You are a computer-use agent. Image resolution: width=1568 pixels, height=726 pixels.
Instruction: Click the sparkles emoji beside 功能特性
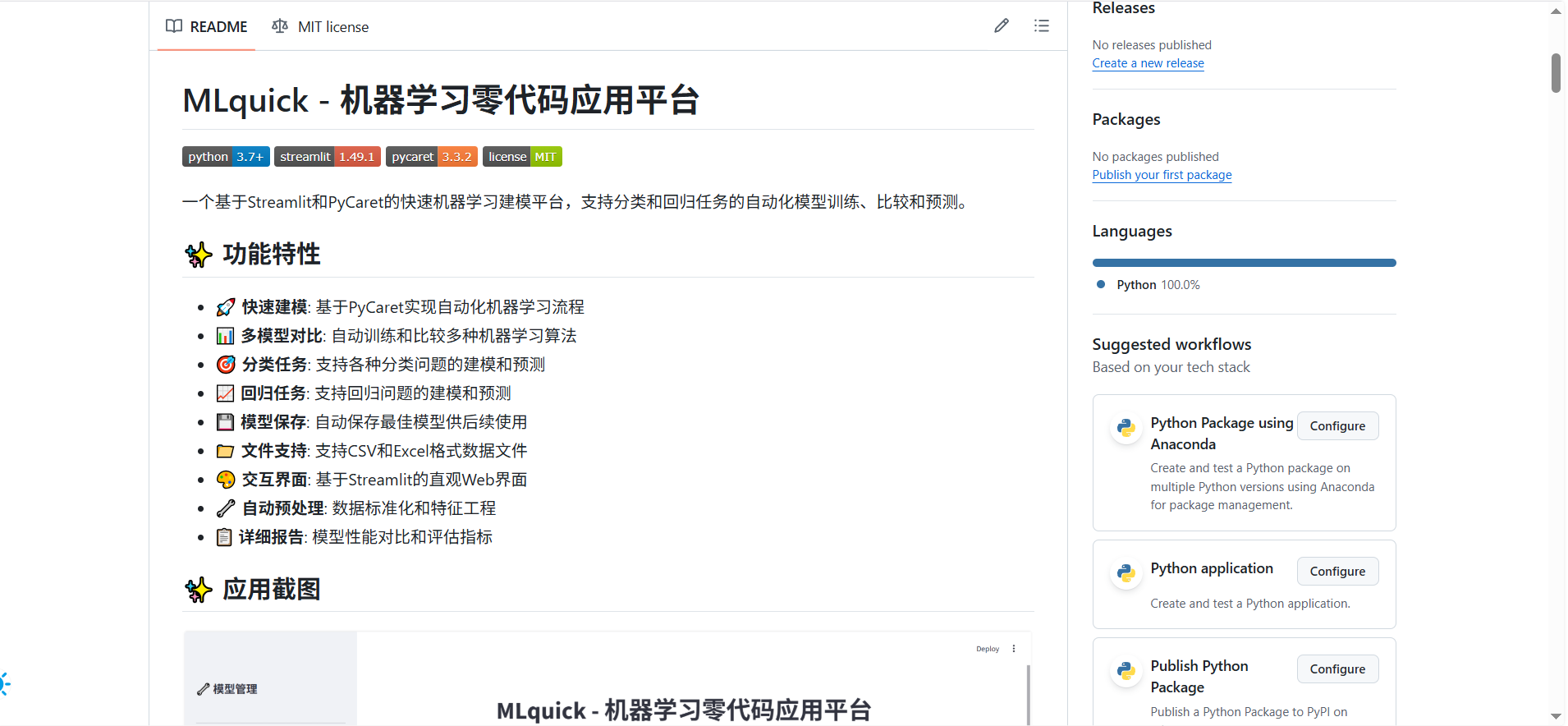coord(199,255)
